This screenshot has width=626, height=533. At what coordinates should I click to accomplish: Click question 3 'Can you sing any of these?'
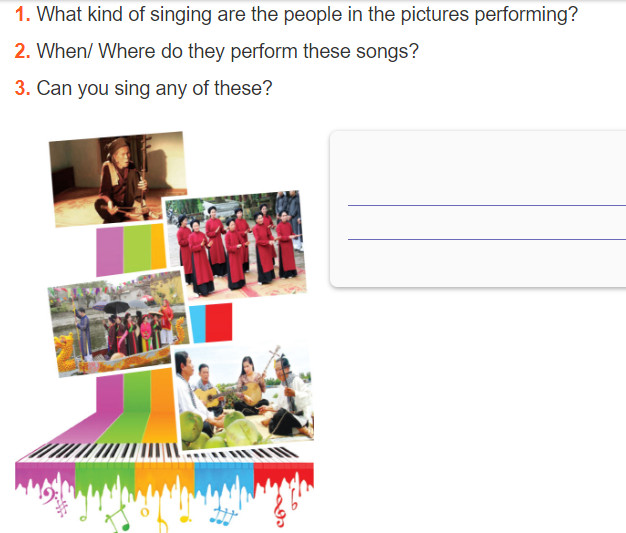coord(143,88)
